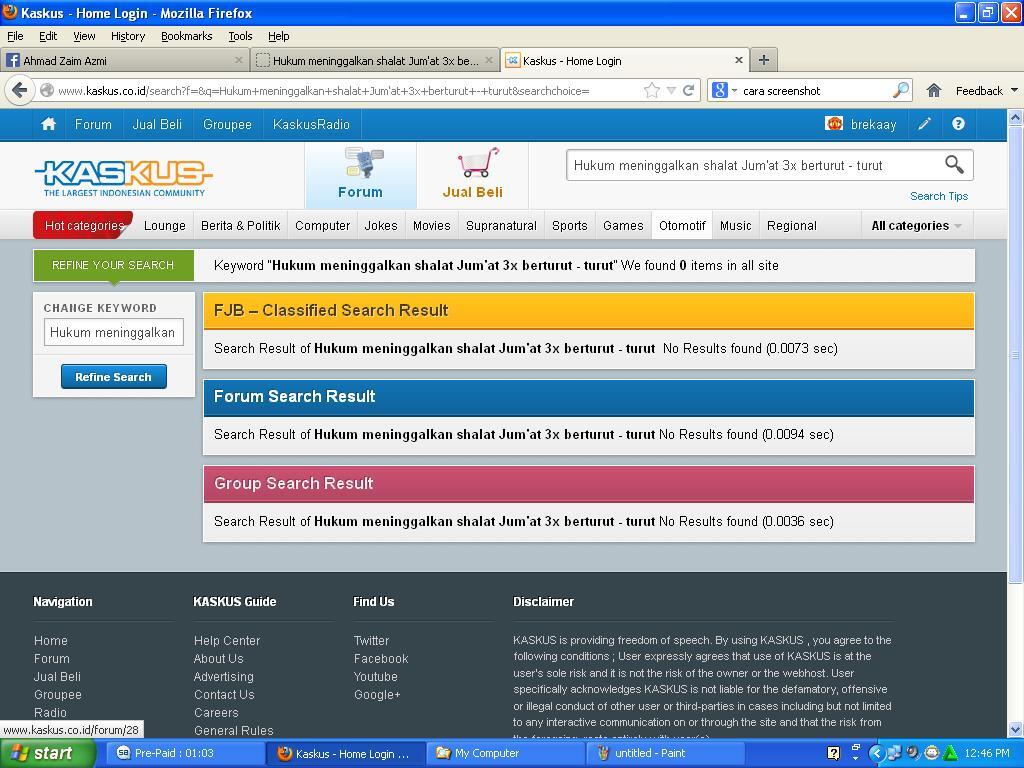The height and width of the screenshot is (768, 1024).
Task: Open the File menu
Action: 15,37
